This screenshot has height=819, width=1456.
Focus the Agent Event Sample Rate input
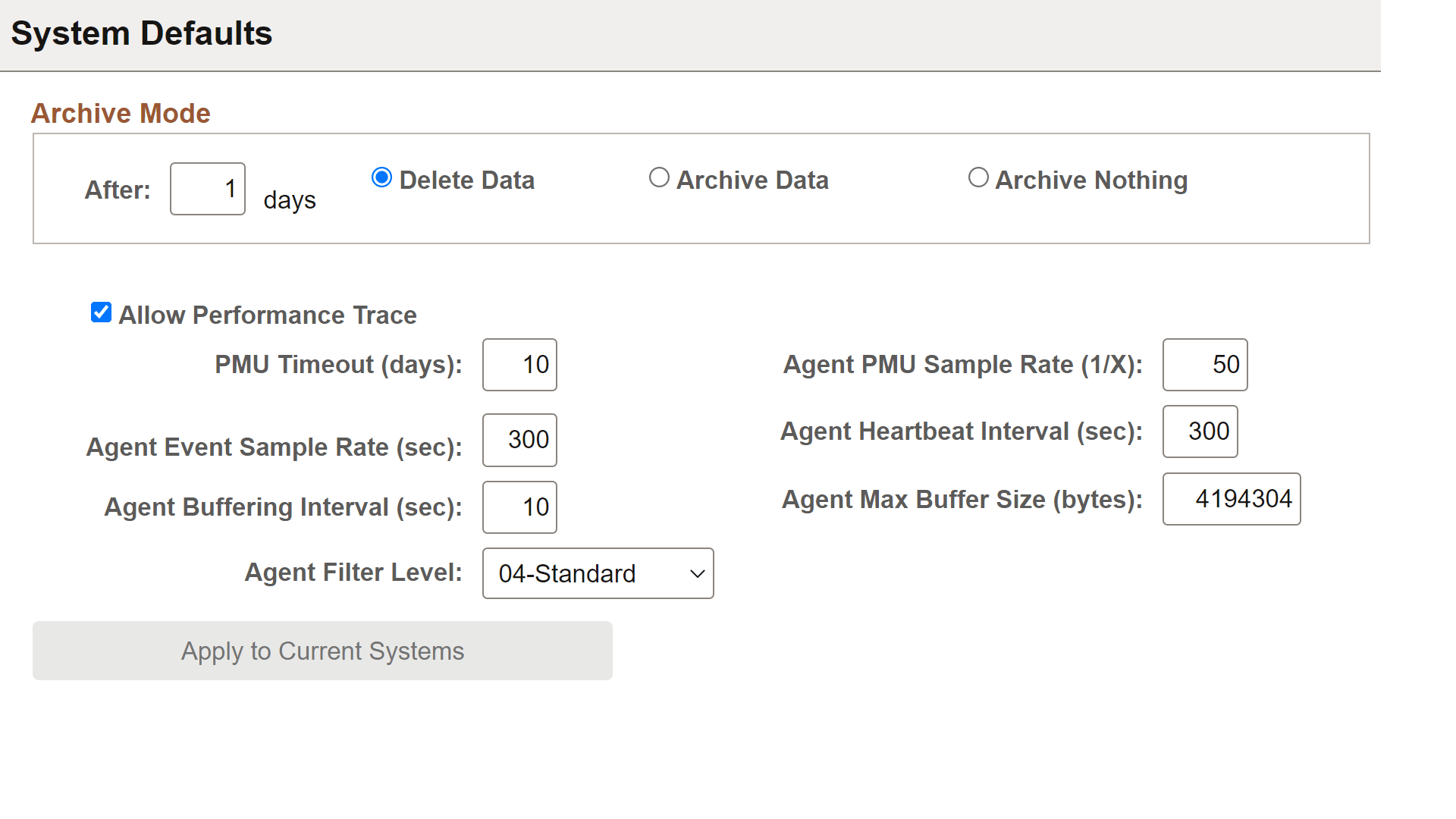tap(519, 440)
